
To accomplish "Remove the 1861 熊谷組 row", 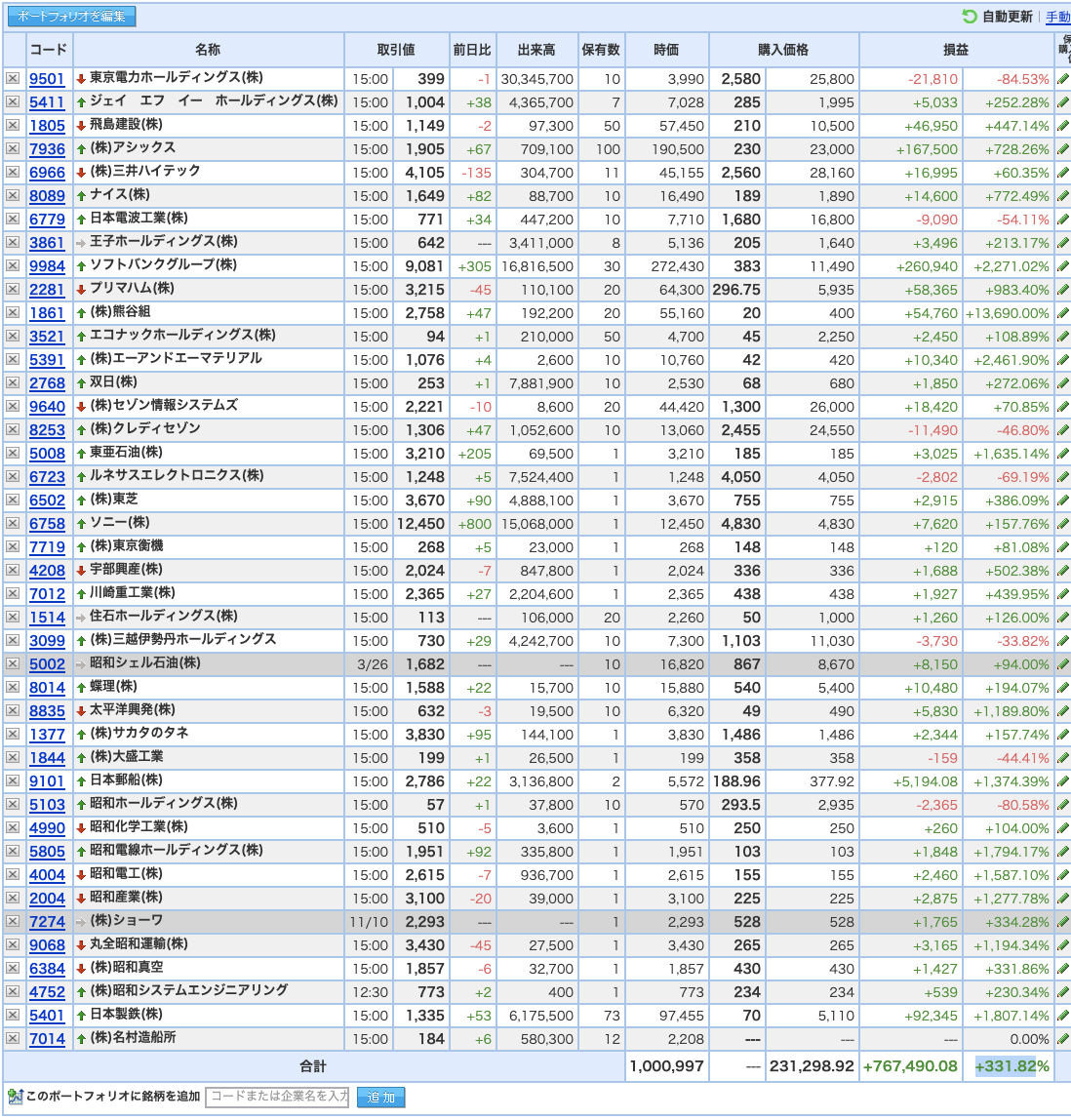I will coord(13,313).
